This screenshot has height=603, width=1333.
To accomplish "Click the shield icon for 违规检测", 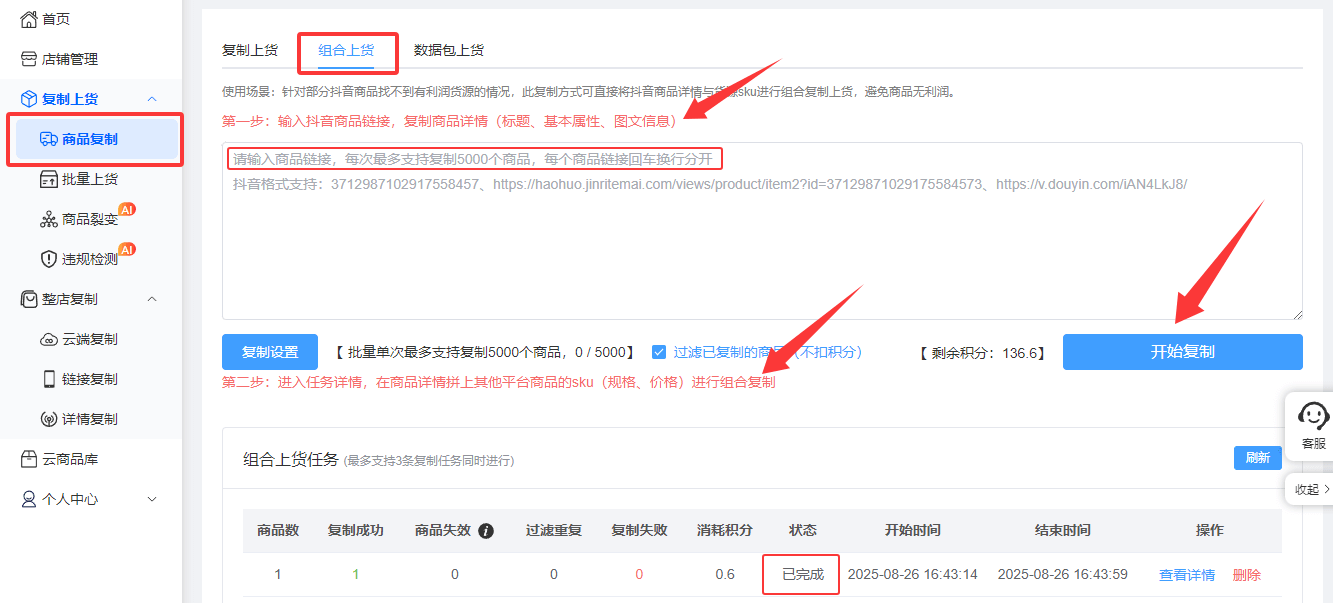I will [49, 259].
